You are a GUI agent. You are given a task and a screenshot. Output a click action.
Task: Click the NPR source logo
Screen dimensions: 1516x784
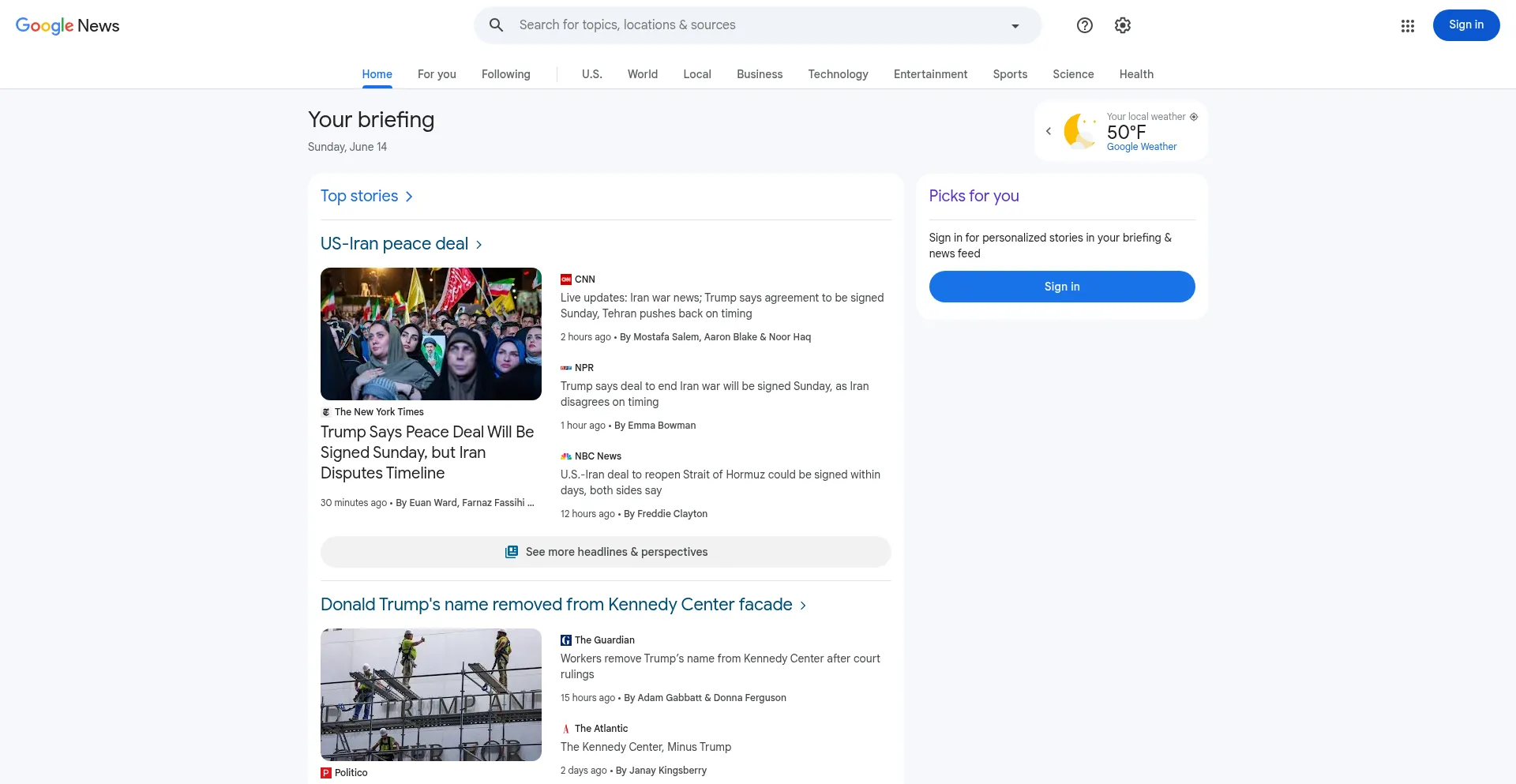tap(566, 368)
